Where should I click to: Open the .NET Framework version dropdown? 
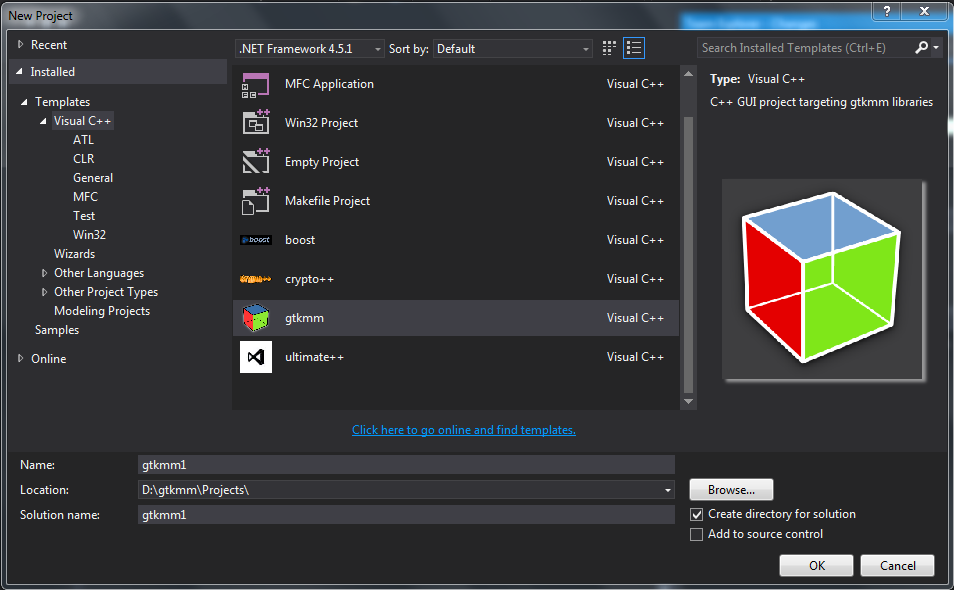point(310,49)
